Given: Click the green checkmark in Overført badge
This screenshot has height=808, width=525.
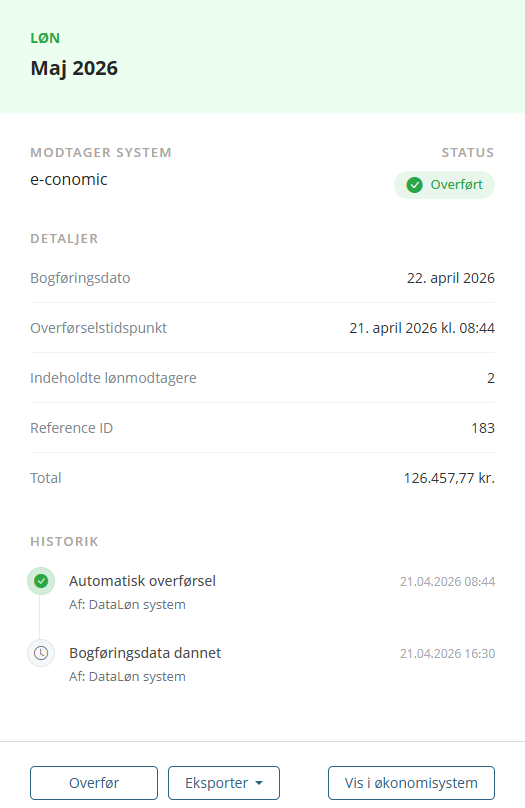Looking at the screenshot, I should tap(414, 184).
